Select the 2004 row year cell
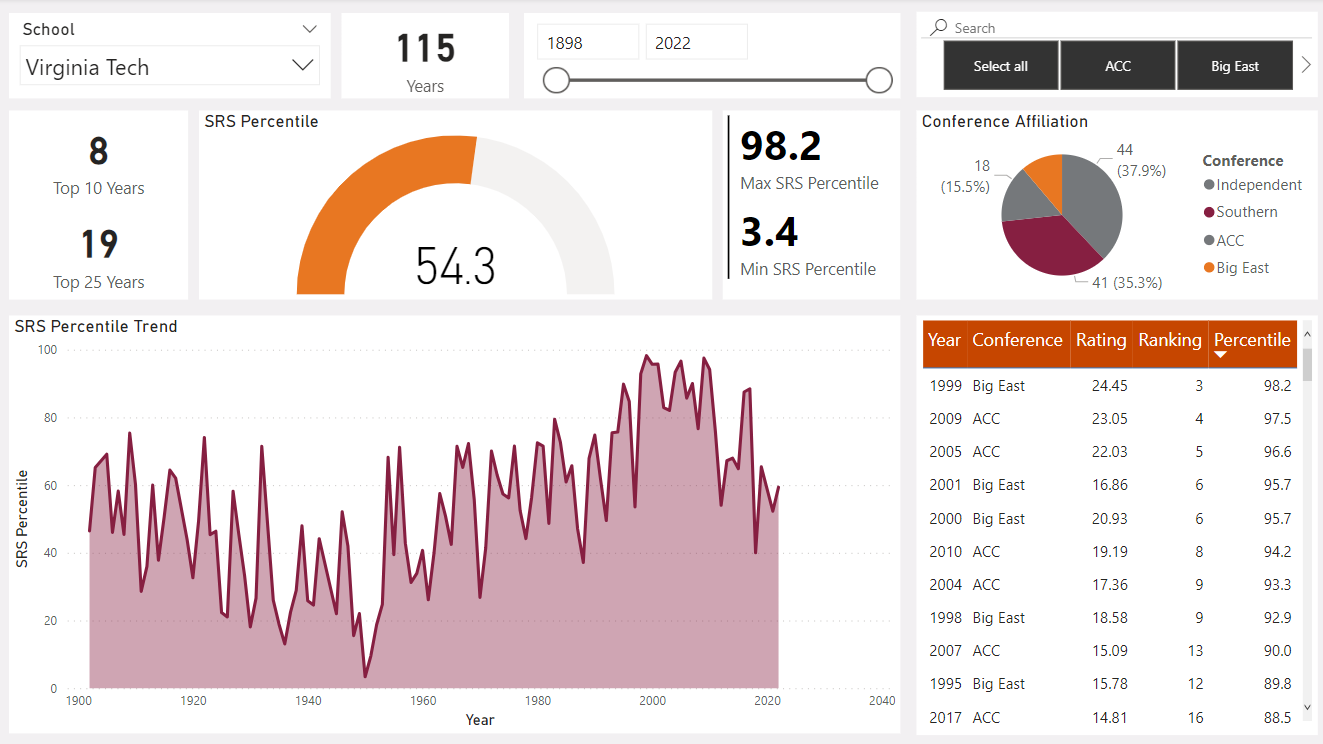Viewport: 1323px width, 744px height. [945, 584]
